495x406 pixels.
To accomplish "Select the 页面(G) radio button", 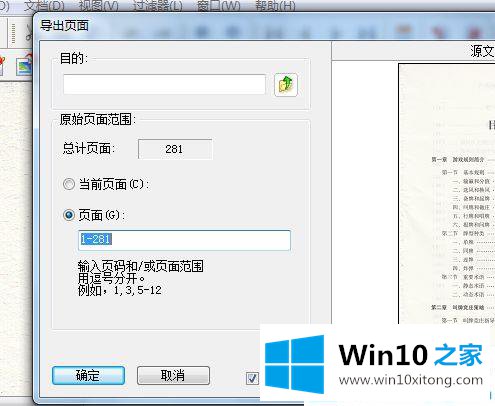I will (69, 215).
